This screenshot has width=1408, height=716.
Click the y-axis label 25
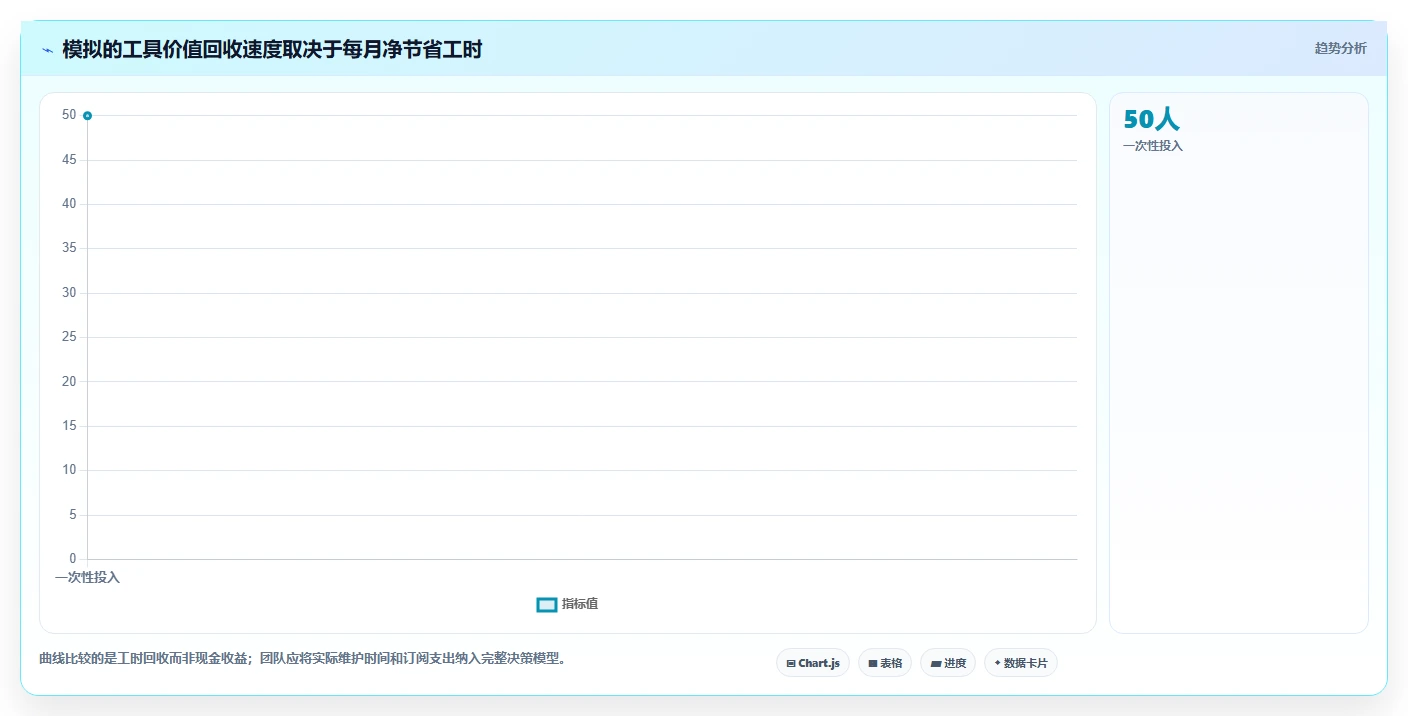[x=69, y=337]
